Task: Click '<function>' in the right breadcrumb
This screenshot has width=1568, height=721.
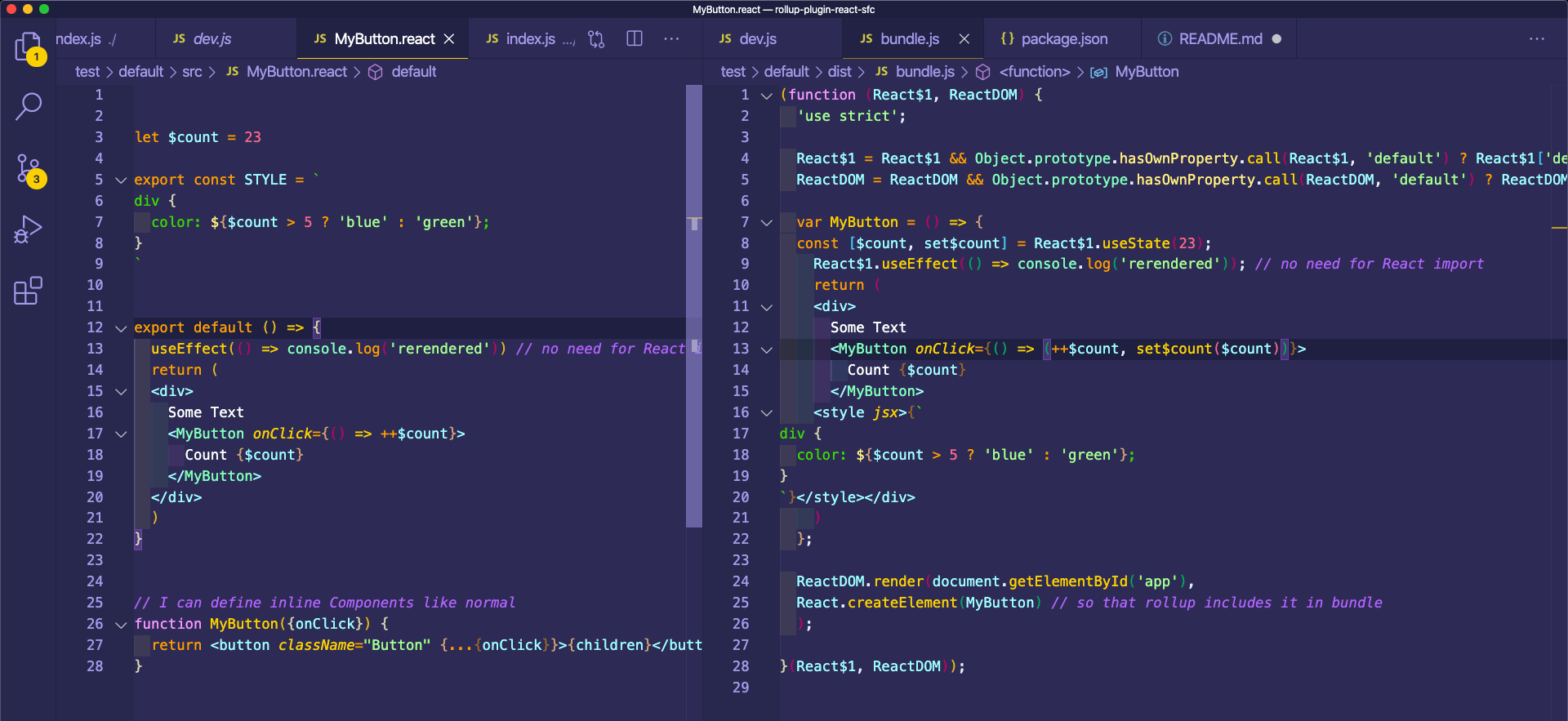Action: click(1034, 72)
